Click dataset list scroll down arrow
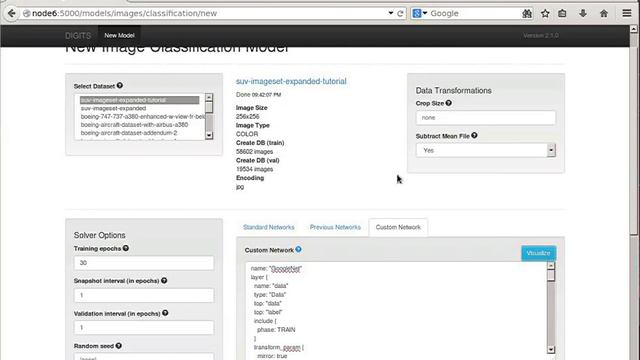 (209, 135)
